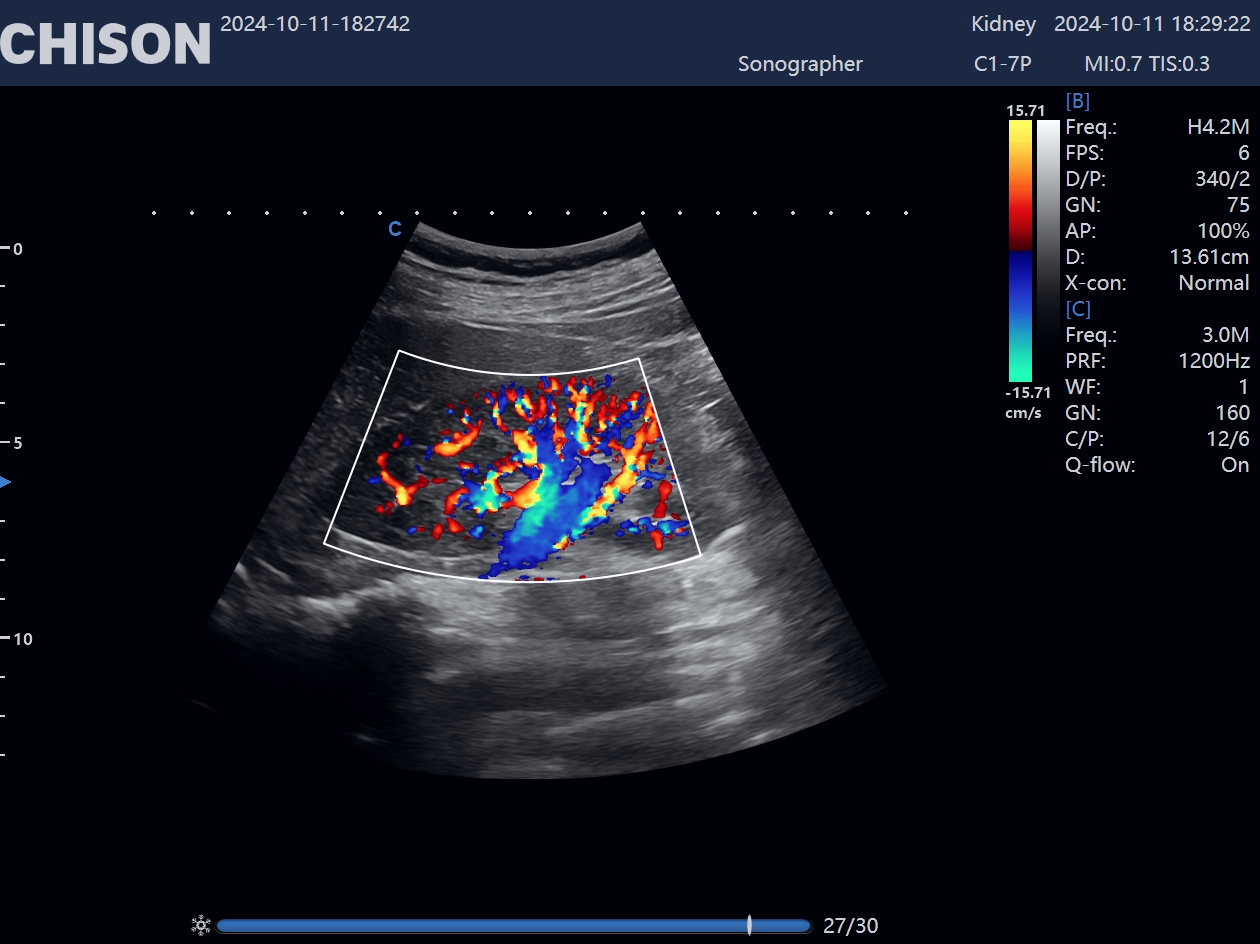Click the Kidney exam preset label
The height and width of the screenshot is (944, 1260).
click(1003, 24)
